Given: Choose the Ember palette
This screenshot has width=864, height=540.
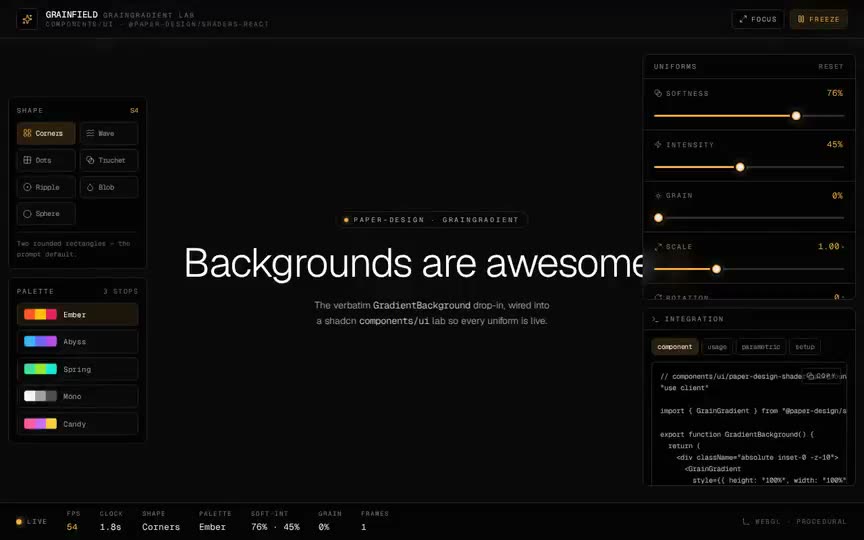Looking at the screenshot, I should (78, 315).
